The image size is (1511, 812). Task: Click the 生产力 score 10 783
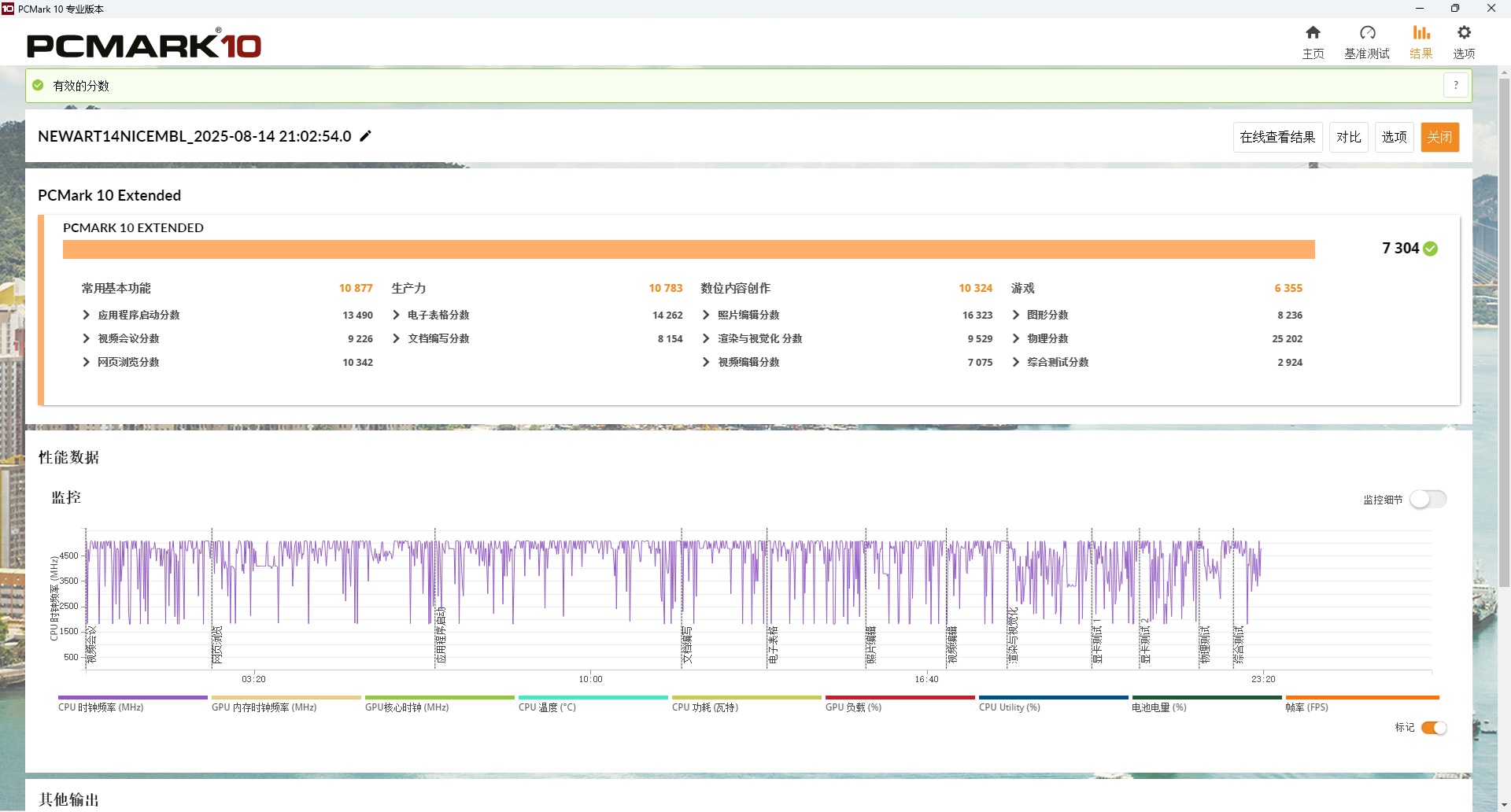(x=666, y=288)
